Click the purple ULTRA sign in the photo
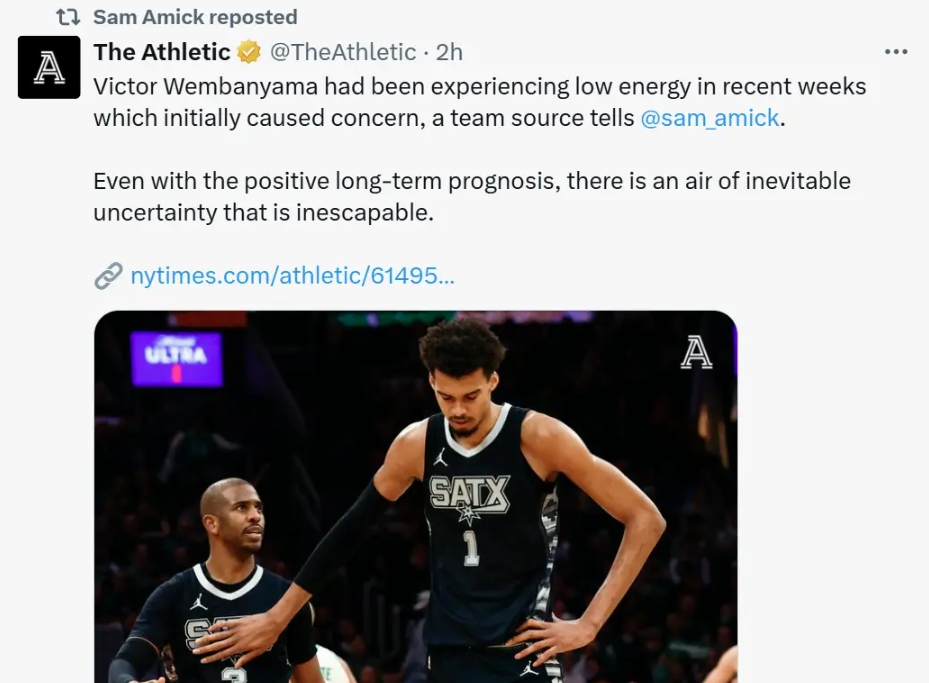Screen dimensions: 929x683 (x=176, y=358)
